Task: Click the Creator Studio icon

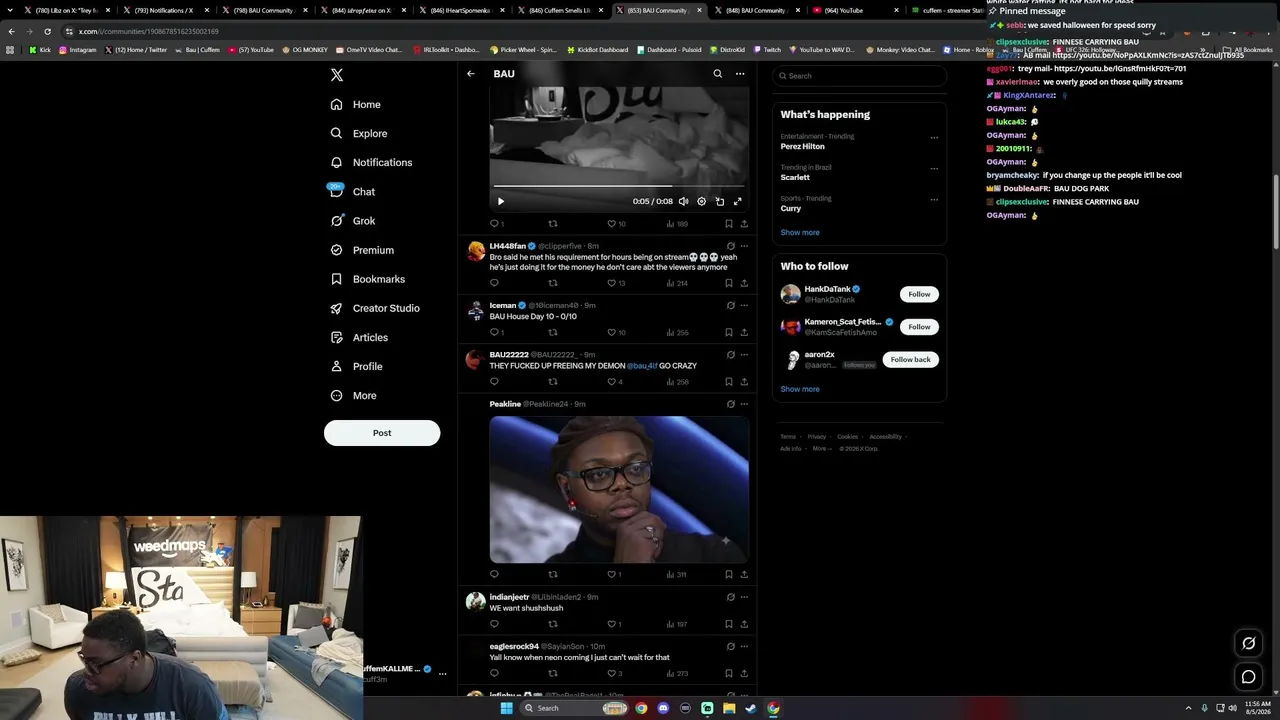Action: tap(336, 308)
